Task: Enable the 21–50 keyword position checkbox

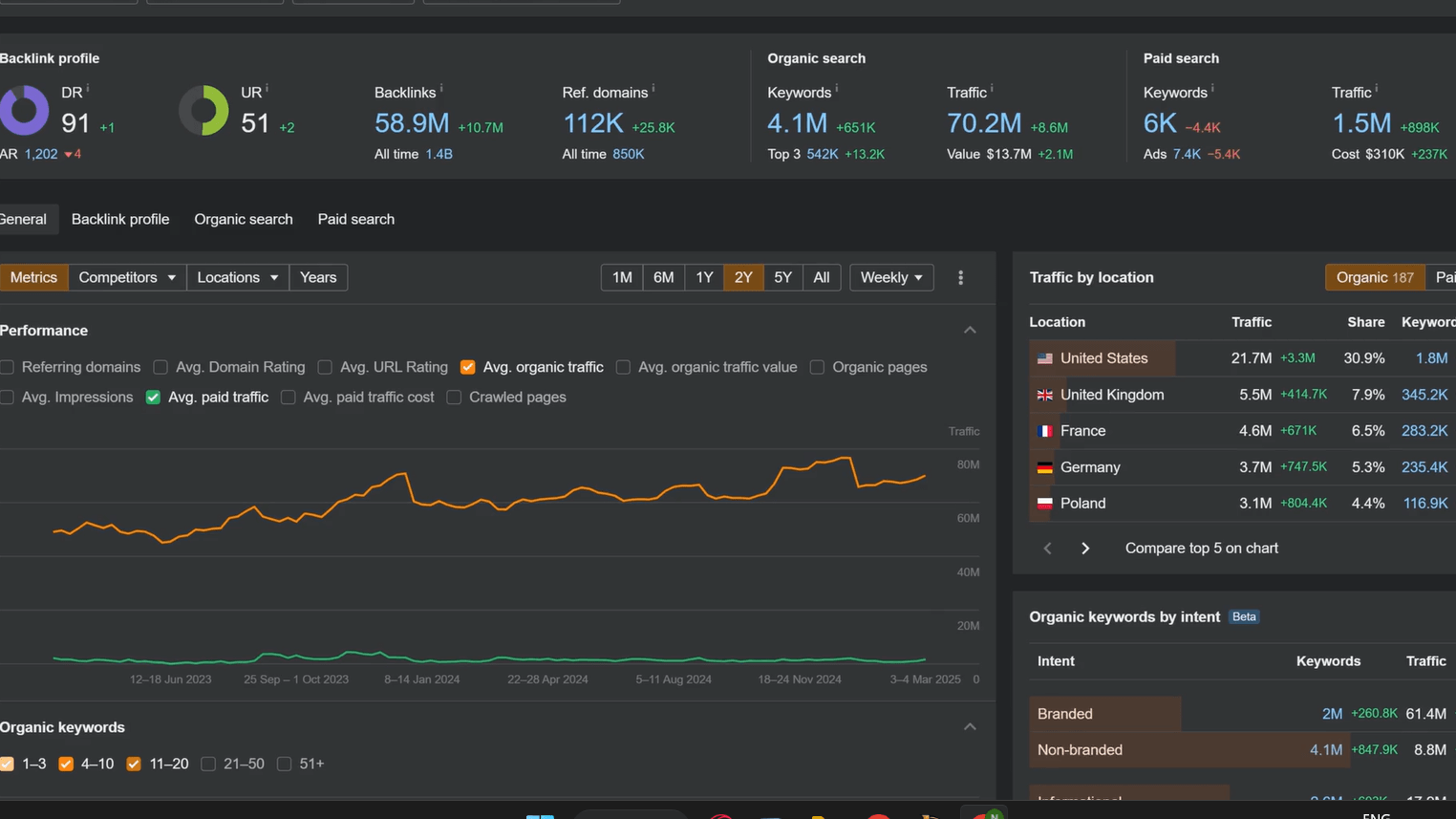Action: point(208,764)
